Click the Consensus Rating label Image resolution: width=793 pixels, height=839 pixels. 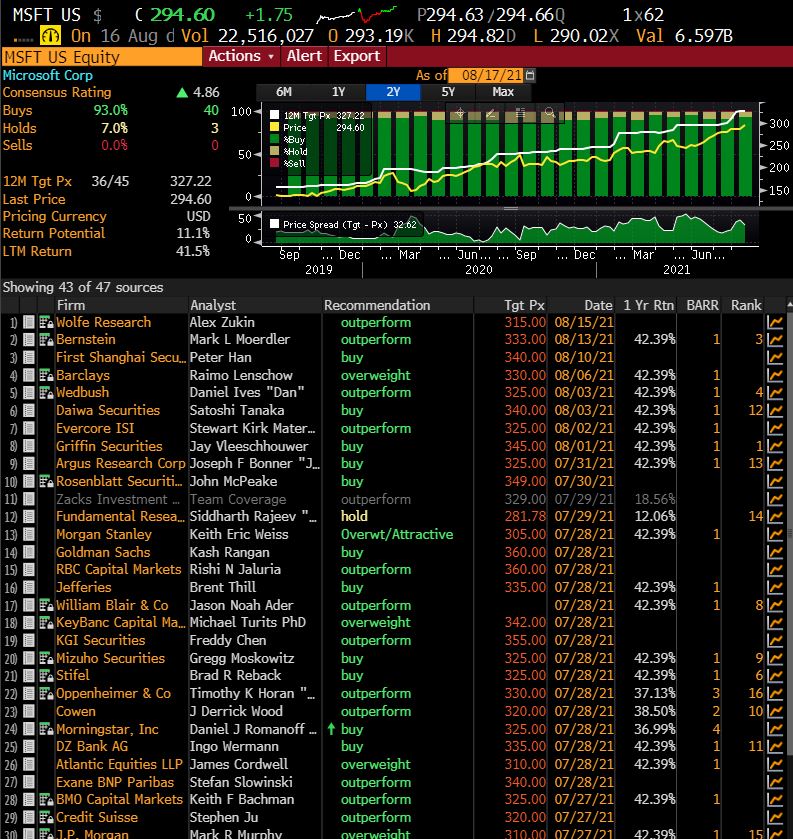(x=57, y=93)
